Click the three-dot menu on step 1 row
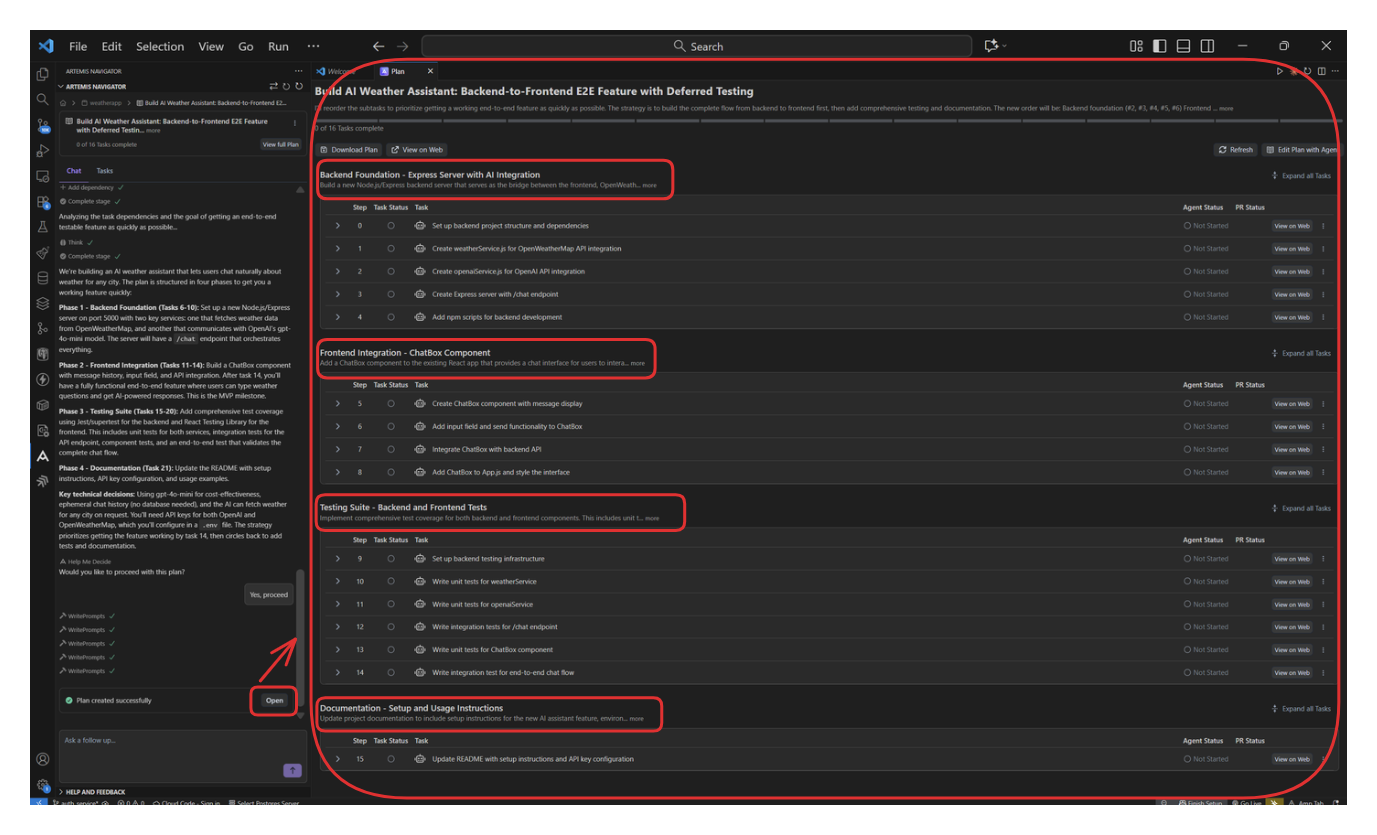The height and width of the screenshot is (835, 1377). 1323,249
